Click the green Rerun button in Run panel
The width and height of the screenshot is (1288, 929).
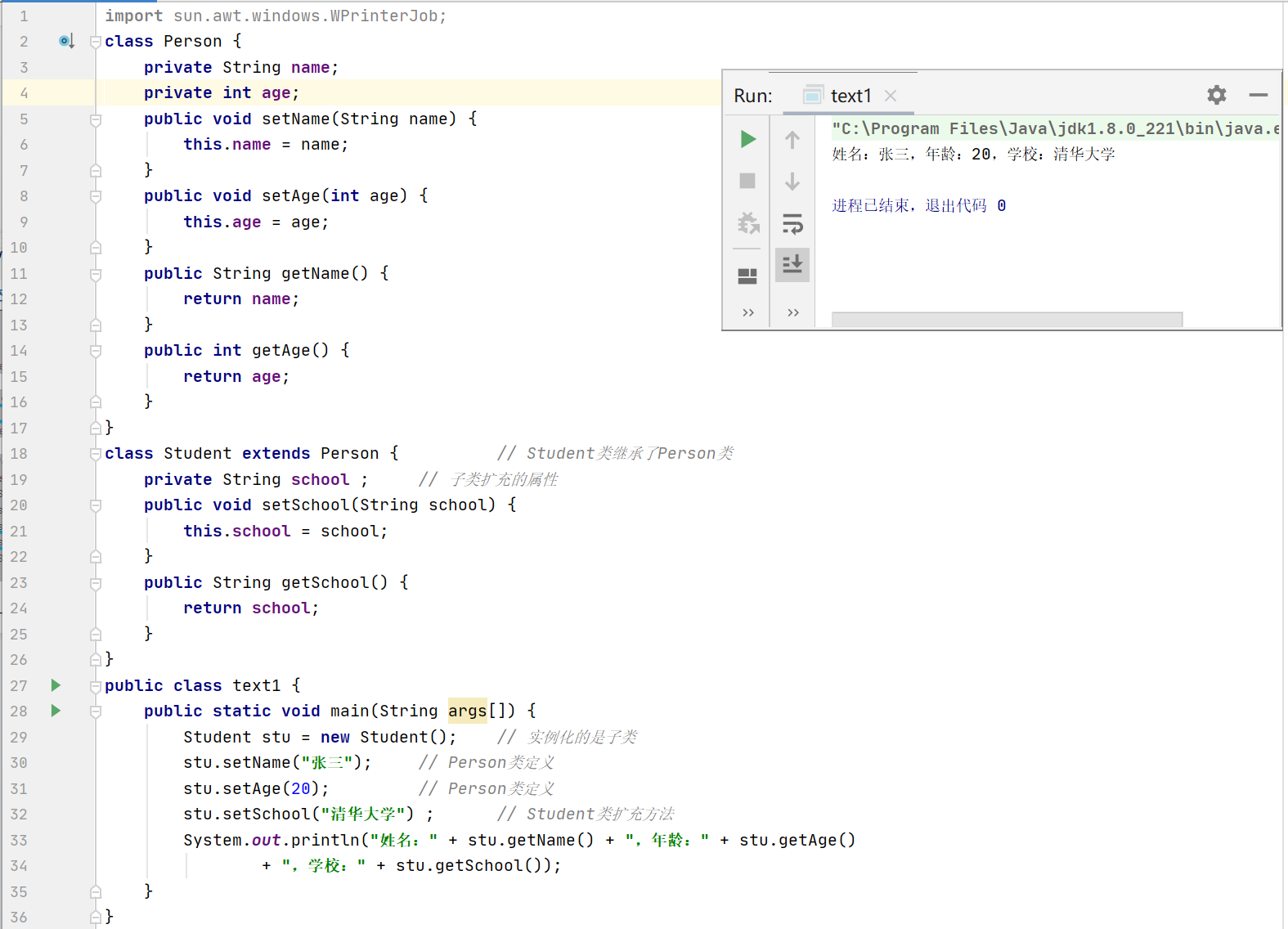tap(747, 139)
